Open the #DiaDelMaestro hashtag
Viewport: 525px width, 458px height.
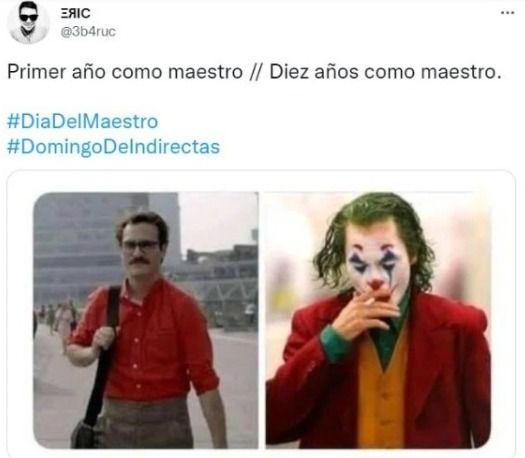pos(82,121)
